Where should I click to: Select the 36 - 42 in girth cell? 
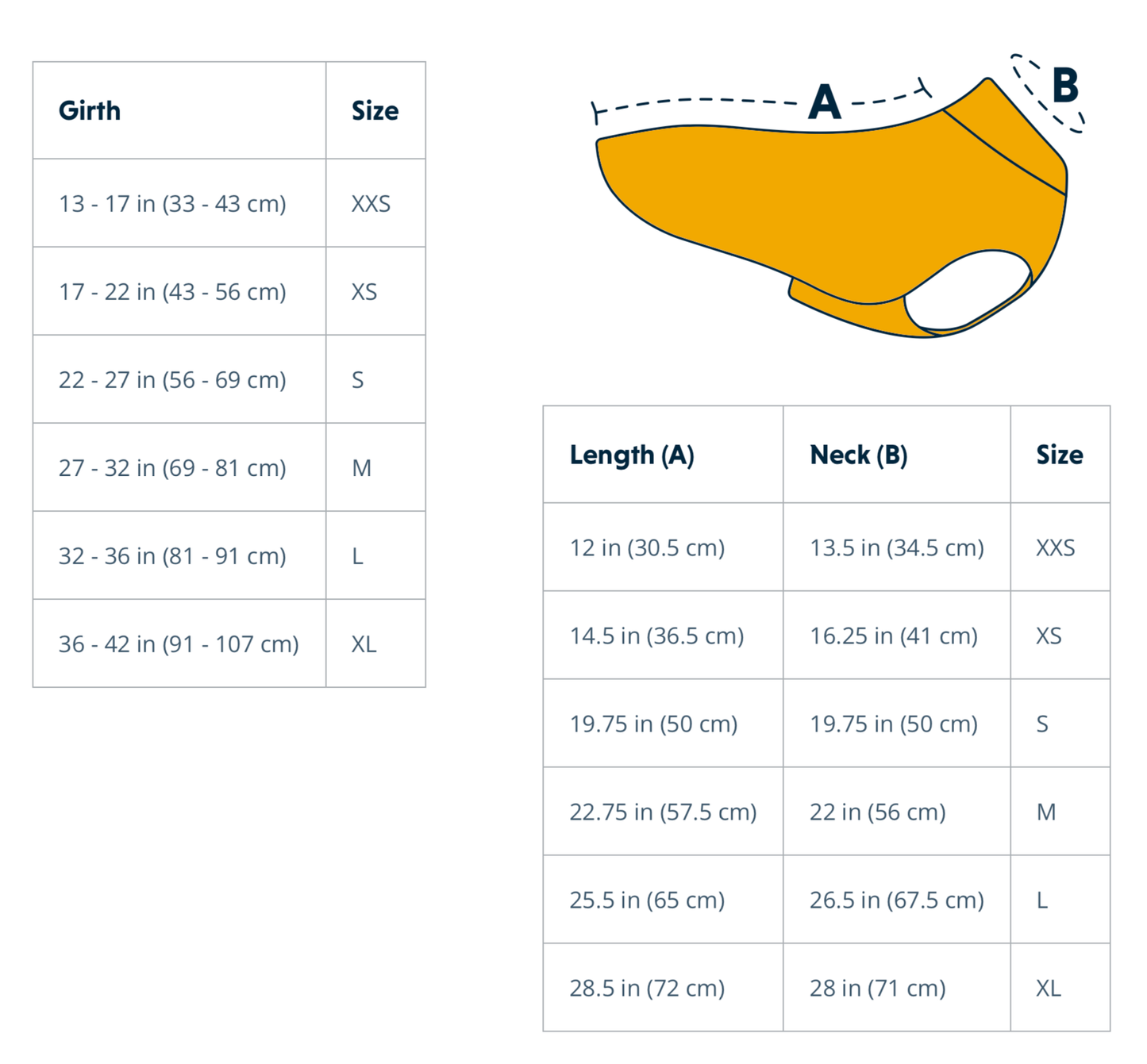(179, 644)
